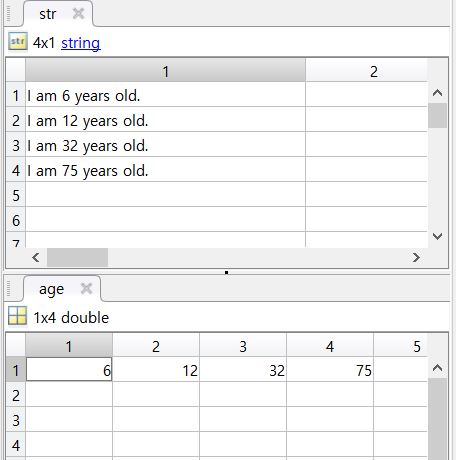Select cell 'I am 6 years old.'
Screen dimensions: 456x460
165,95
